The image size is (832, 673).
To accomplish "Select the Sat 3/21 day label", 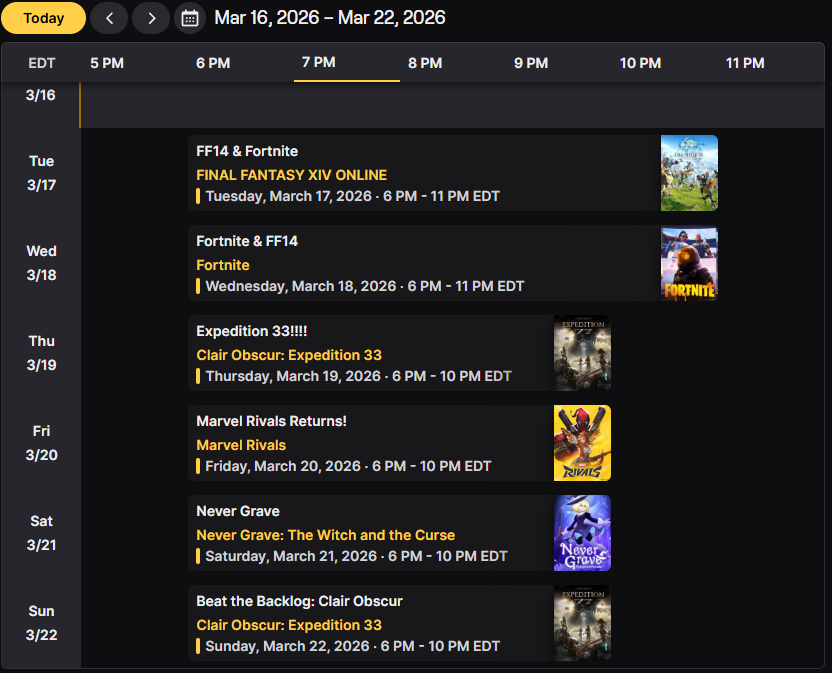I will 41,533.
